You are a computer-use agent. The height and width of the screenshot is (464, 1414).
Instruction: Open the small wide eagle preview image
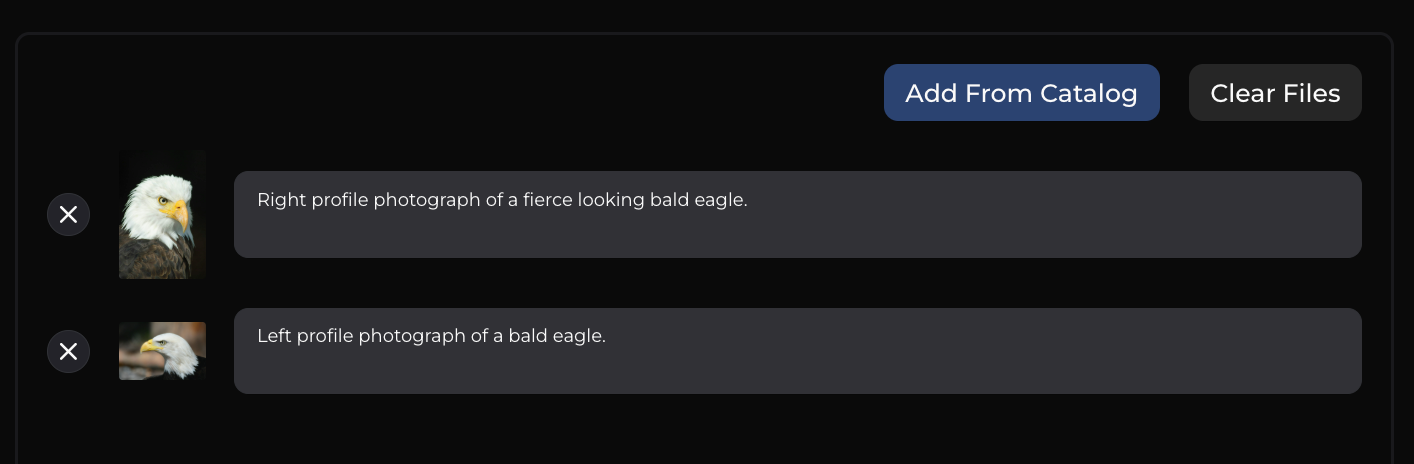[162, 351]
